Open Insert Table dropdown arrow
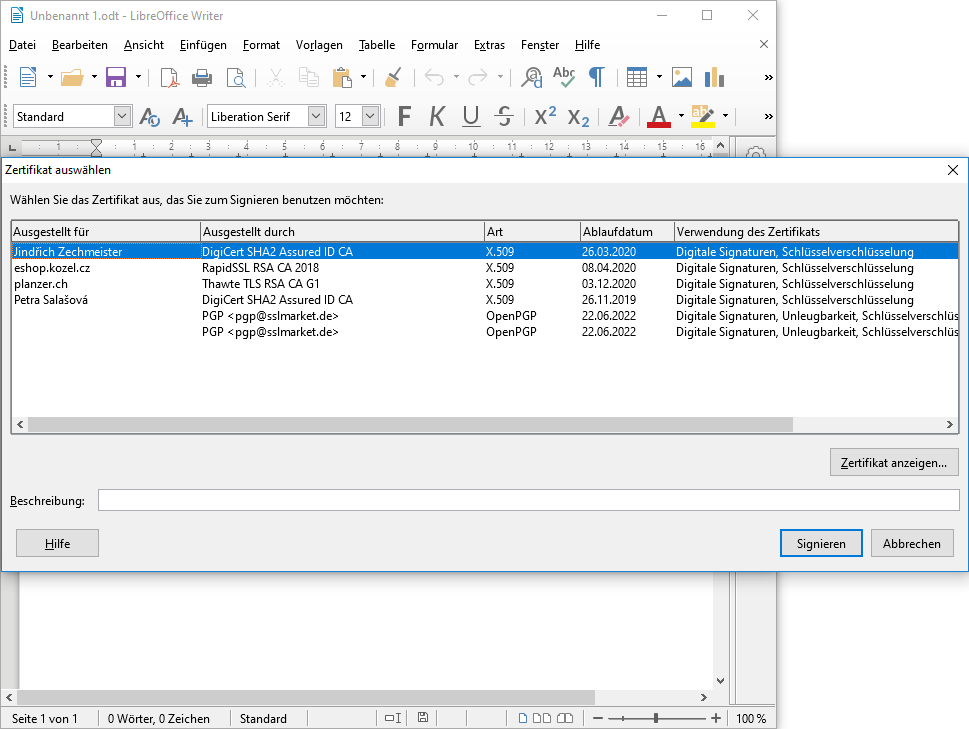 pos(659,78)
